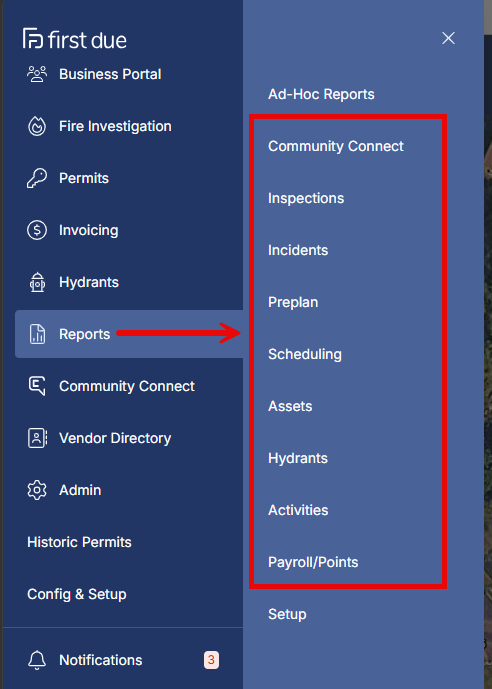Viewport: 492px width, 689px height.
Task: Click the first due logo
Action: [x=75, y=39]
